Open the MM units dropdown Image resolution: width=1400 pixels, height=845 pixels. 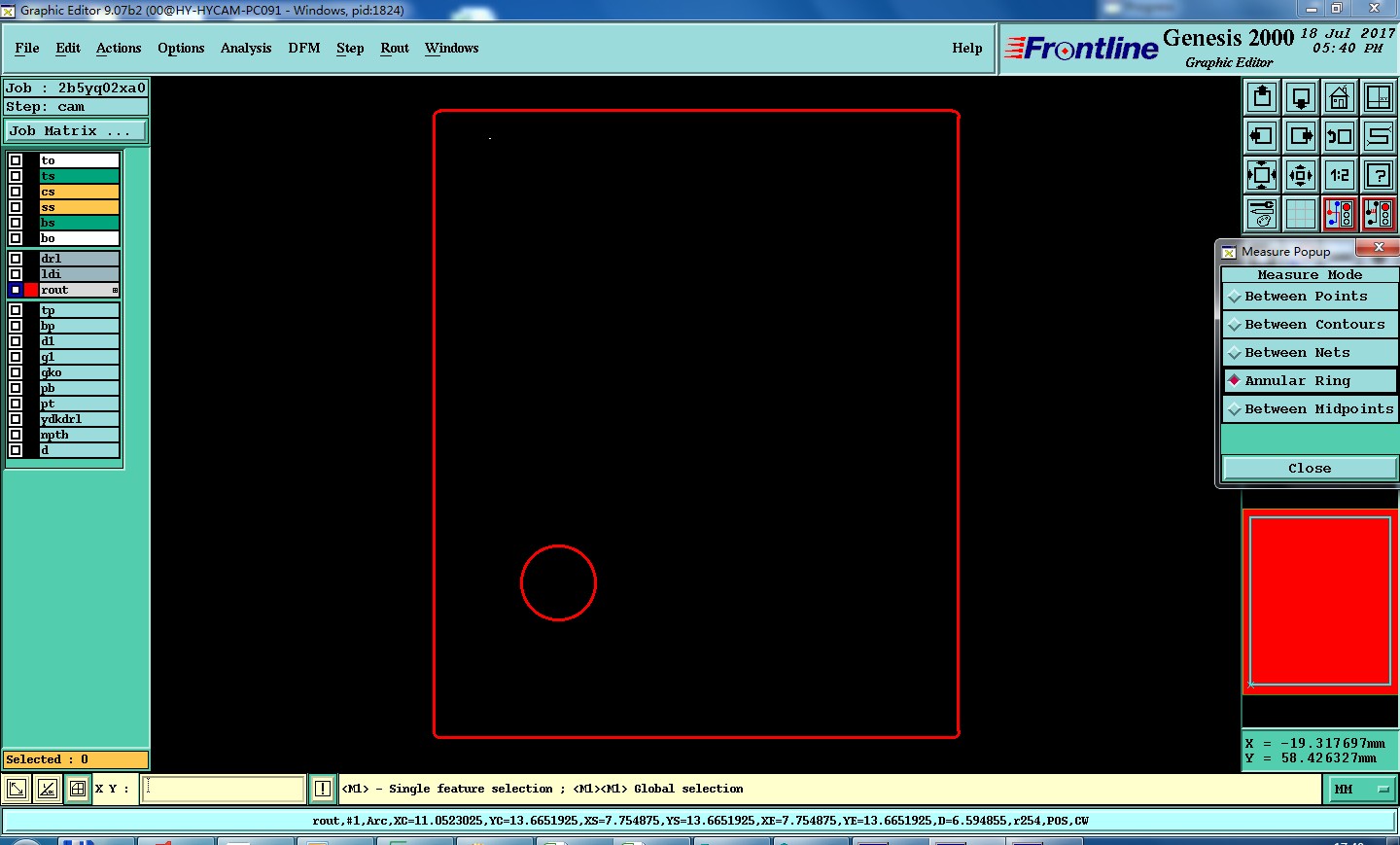(1362, 790)
